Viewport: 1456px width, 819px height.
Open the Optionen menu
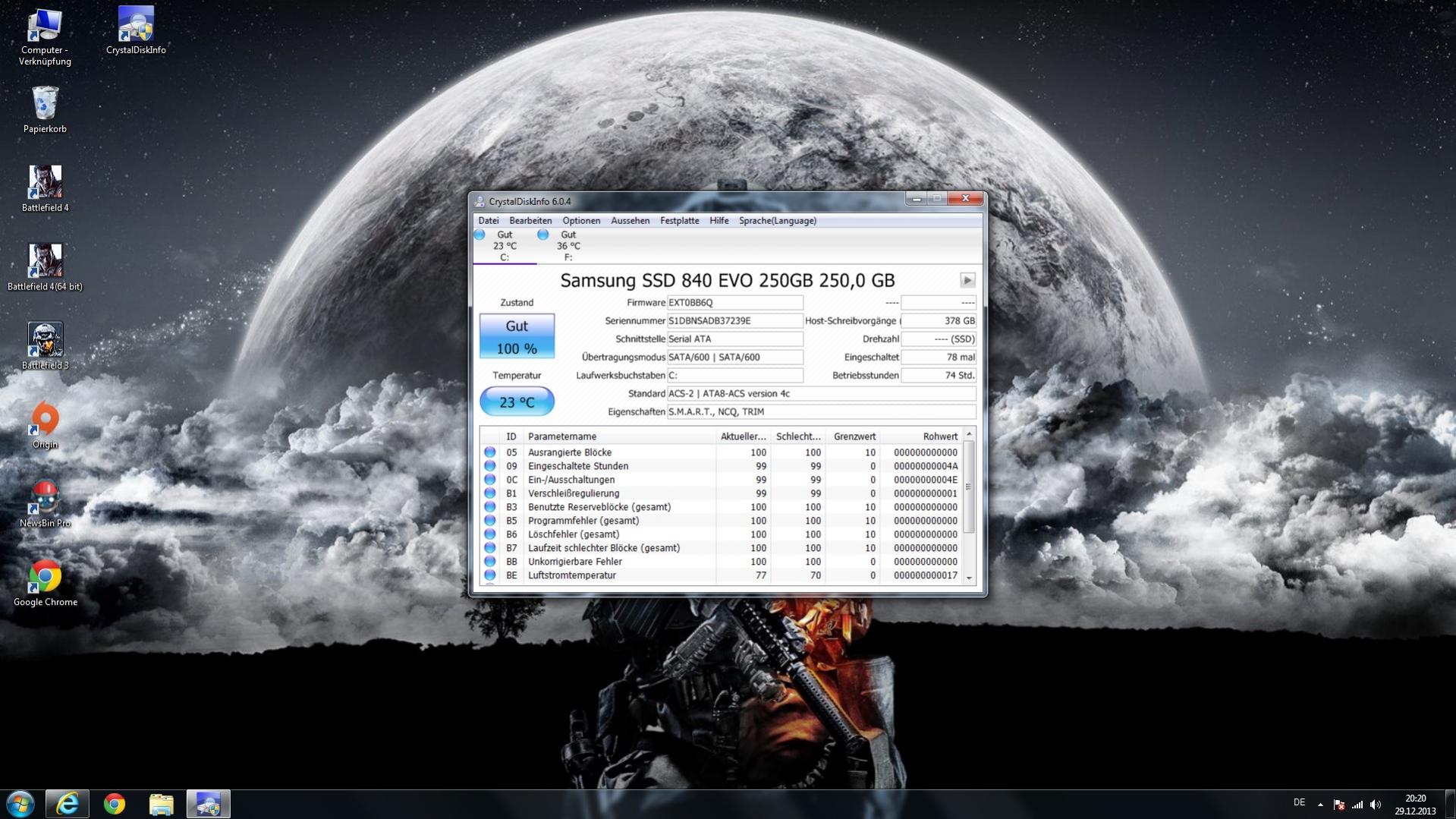581,221
